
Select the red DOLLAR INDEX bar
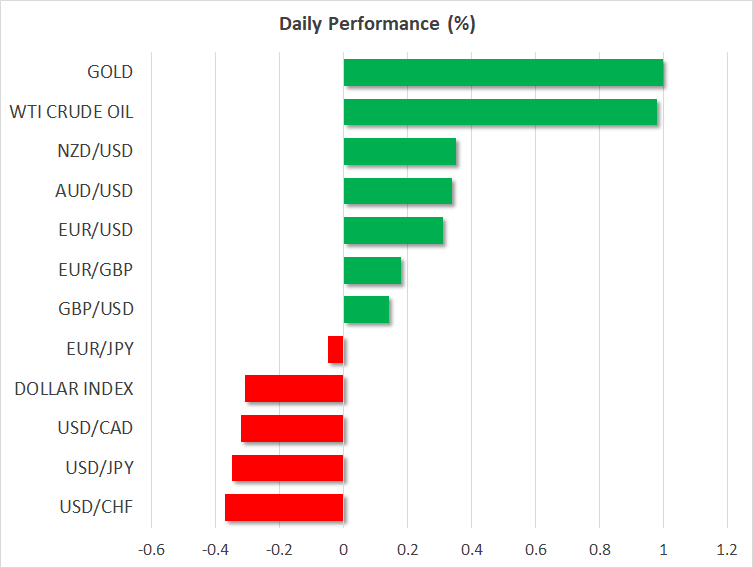tap(294, 388)
